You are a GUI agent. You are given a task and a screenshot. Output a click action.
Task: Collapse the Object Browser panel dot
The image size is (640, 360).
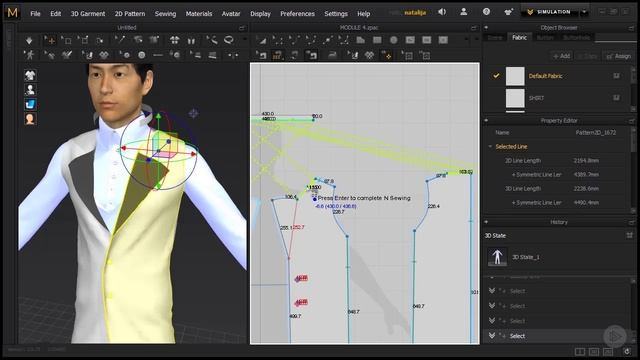coord(486,27)
